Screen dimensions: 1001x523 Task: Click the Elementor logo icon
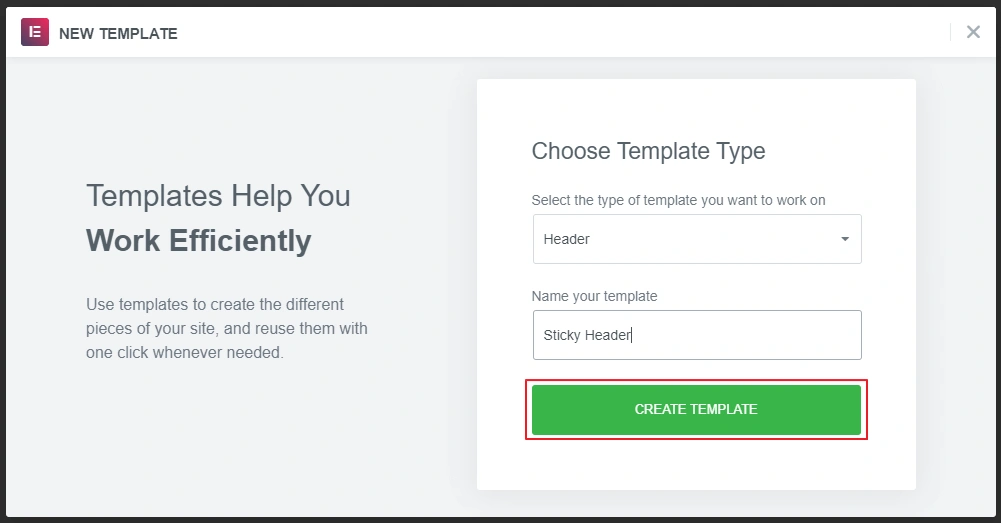35,33
